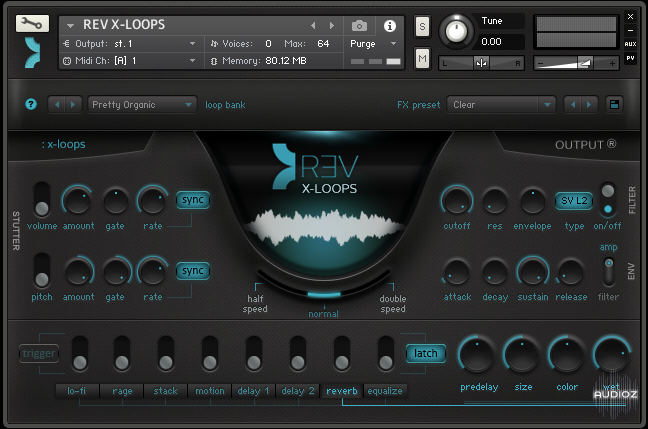Open the SV L2 filter type selector

pyautogui.click(x=574, y=201)
